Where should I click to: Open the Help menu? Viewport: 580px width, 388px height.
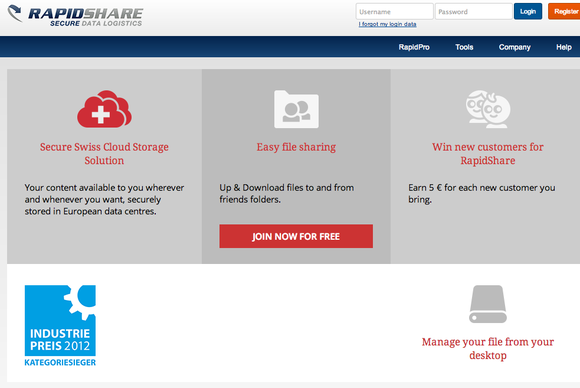[x=564, y=47]
